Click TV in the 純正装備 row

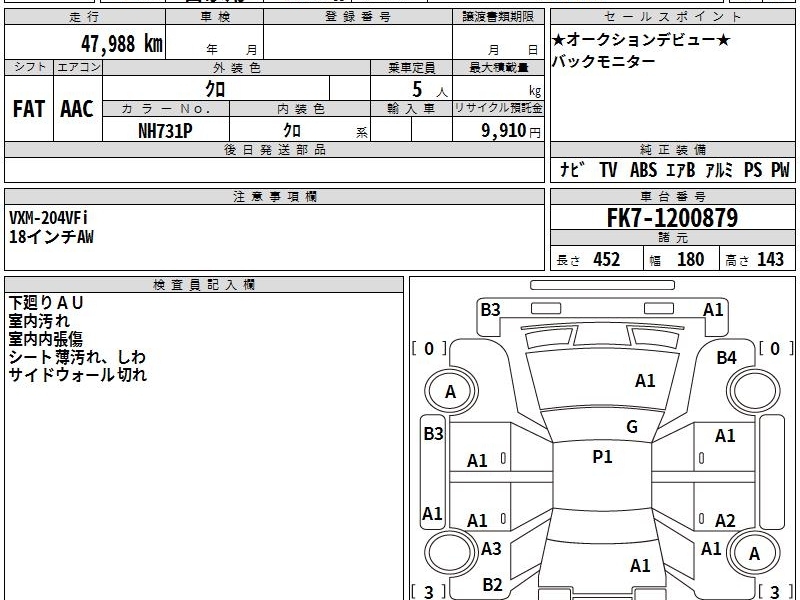click(608, 169)
